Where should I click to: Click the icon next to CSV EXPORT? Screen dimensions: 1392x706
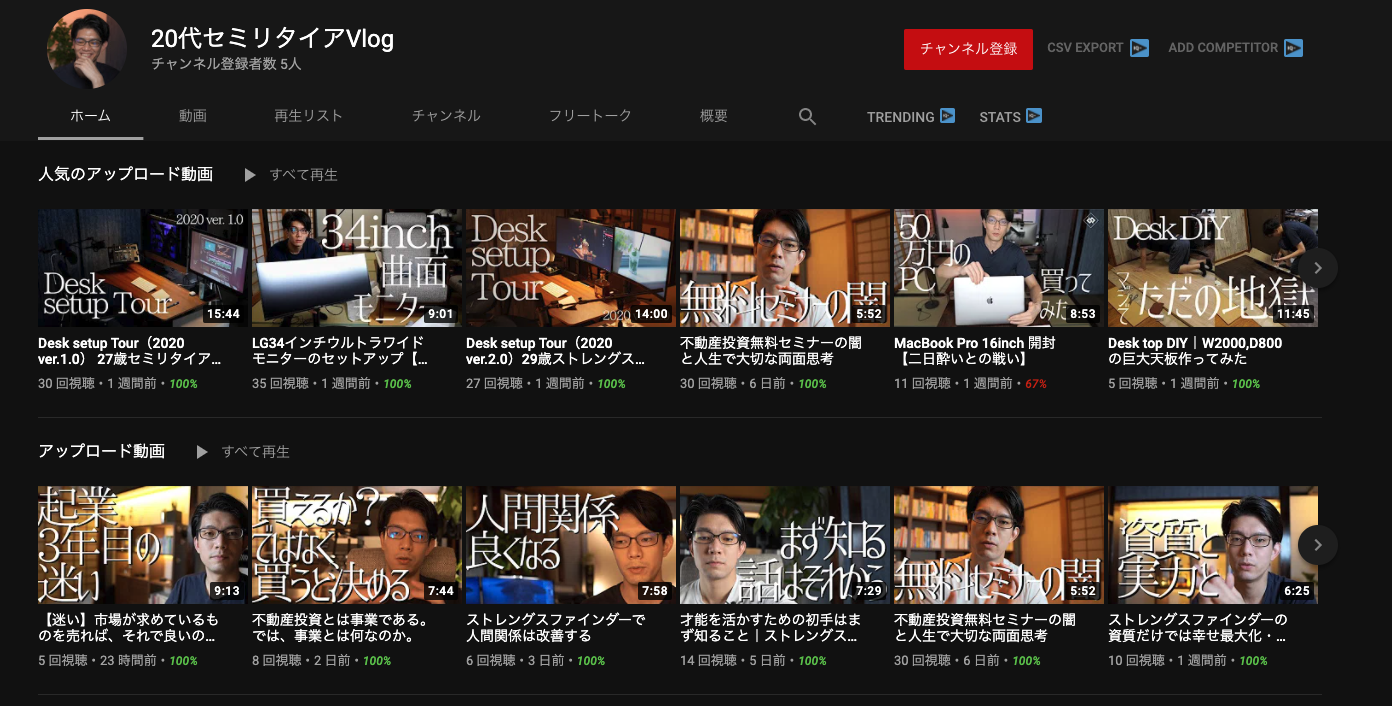[x=1139, y=48]
